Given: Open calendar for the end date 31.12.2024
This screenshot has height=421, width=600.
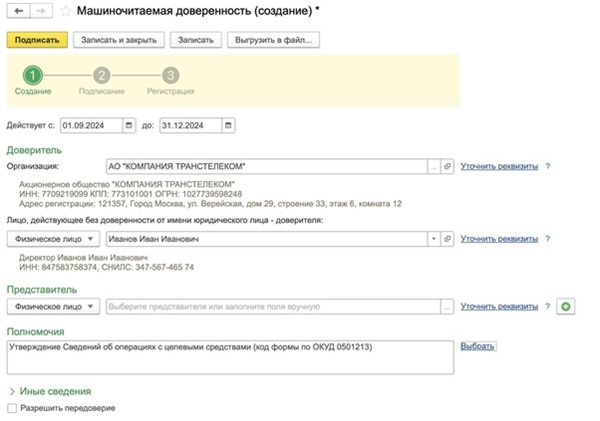Looking at the screenshot, I should (x=229, y=126).
